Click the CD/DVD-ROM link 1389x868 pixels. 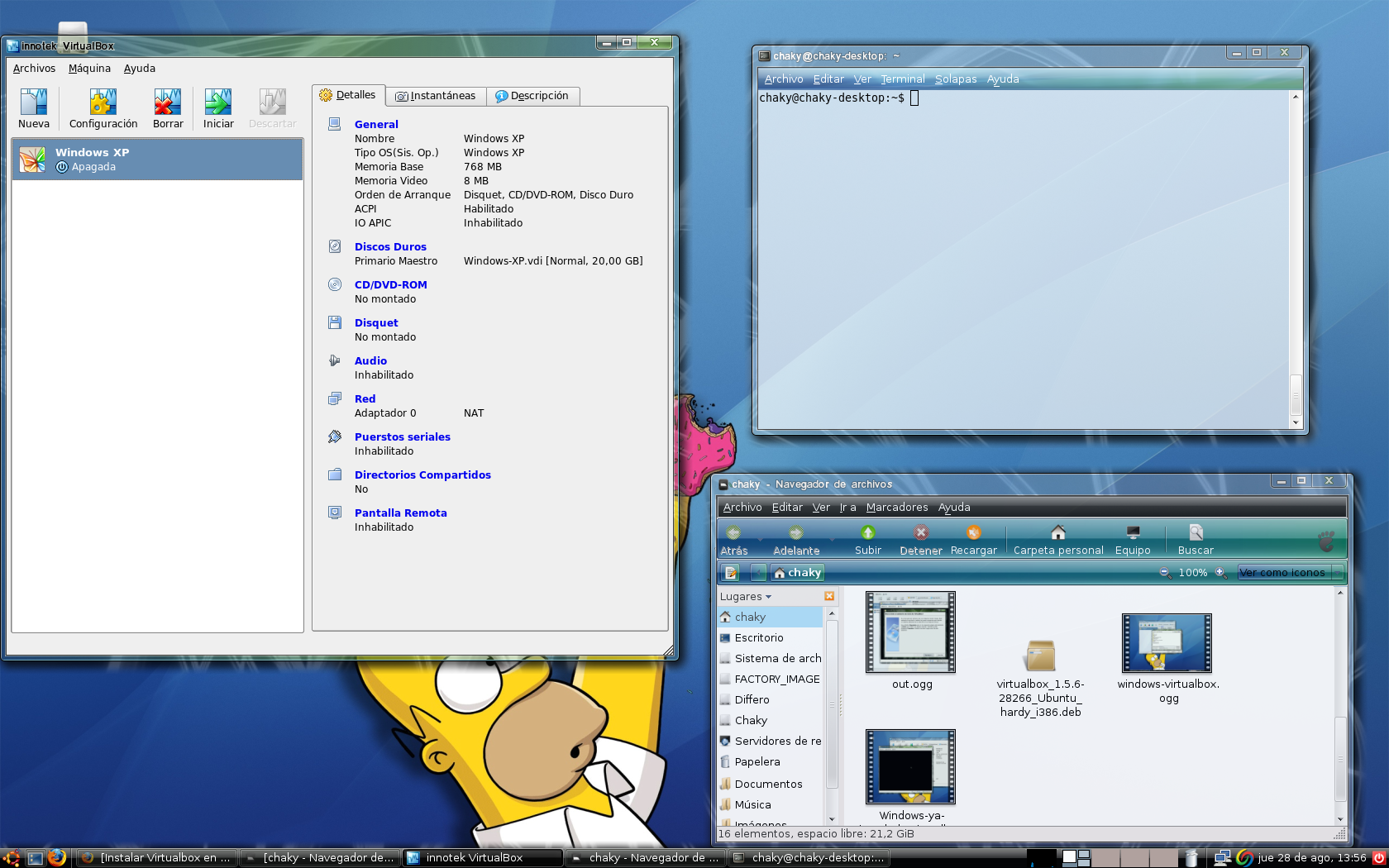coord(390,285)
